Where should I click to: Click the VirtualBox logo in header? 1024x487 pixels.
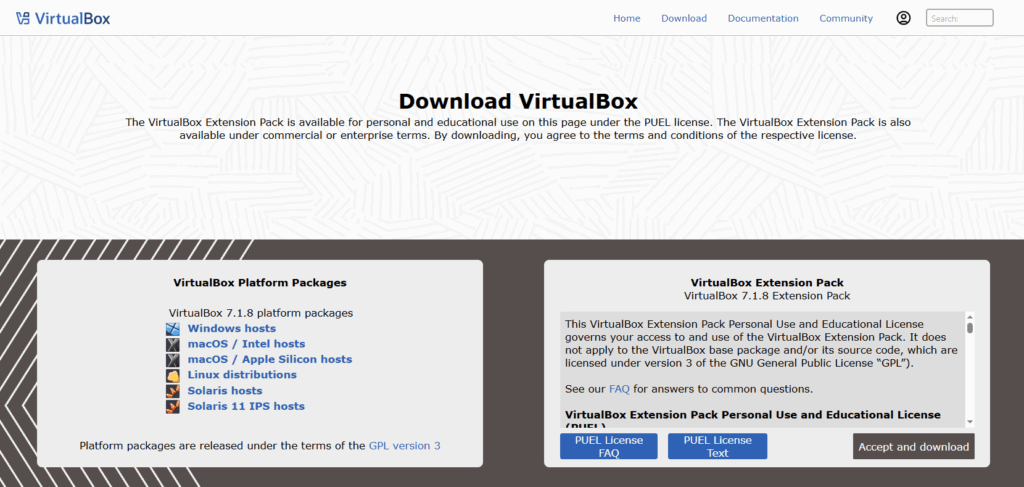coord(63,18)
